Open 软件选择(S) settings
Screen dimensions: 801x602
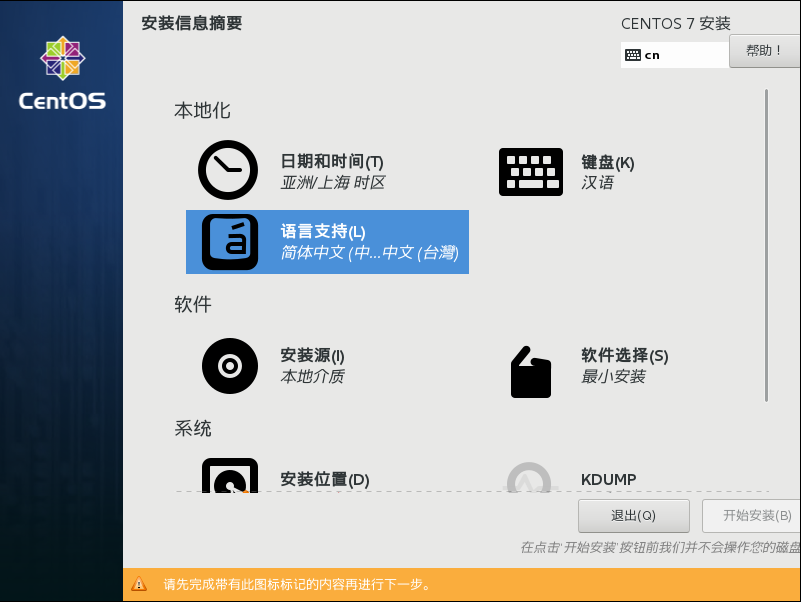click(624, 355)
